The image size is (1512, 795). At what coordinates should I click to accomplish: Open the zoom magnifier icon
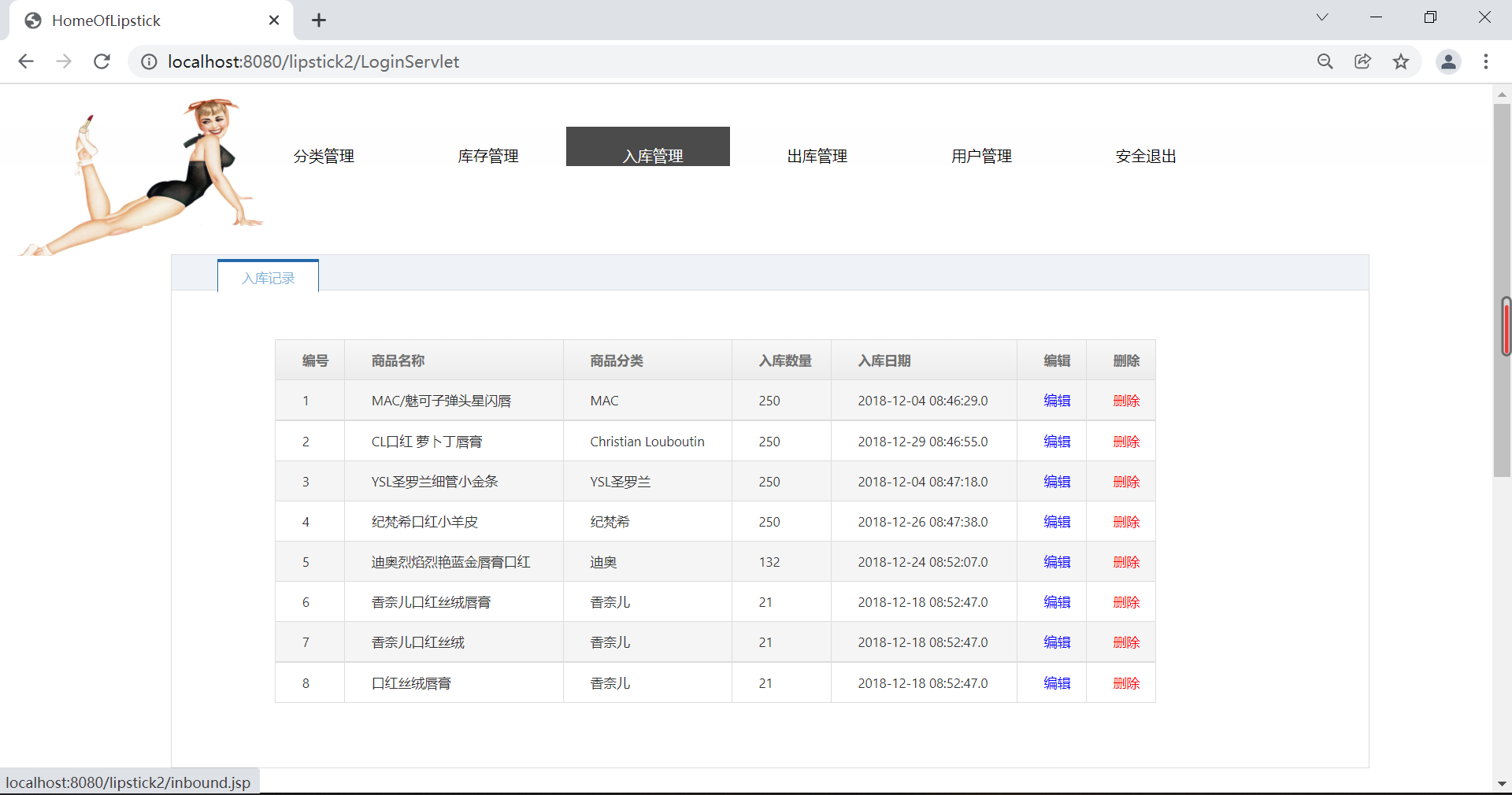1325,61
